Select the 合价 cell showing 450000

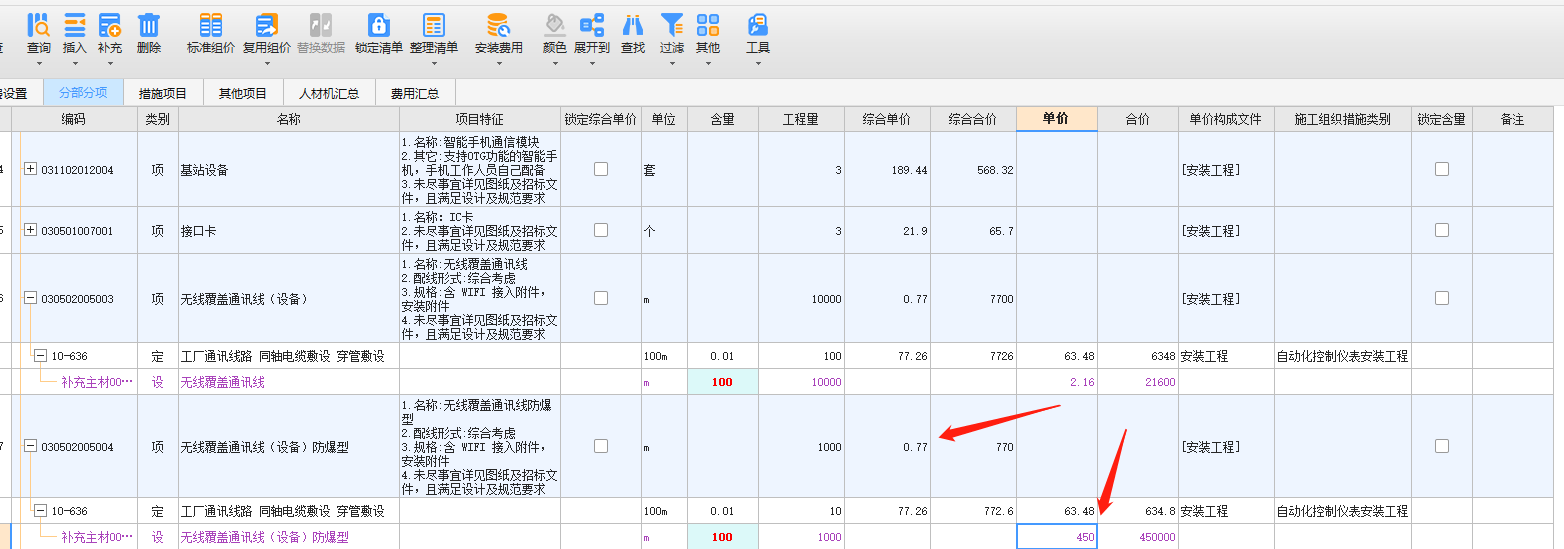click(1138, 537)
